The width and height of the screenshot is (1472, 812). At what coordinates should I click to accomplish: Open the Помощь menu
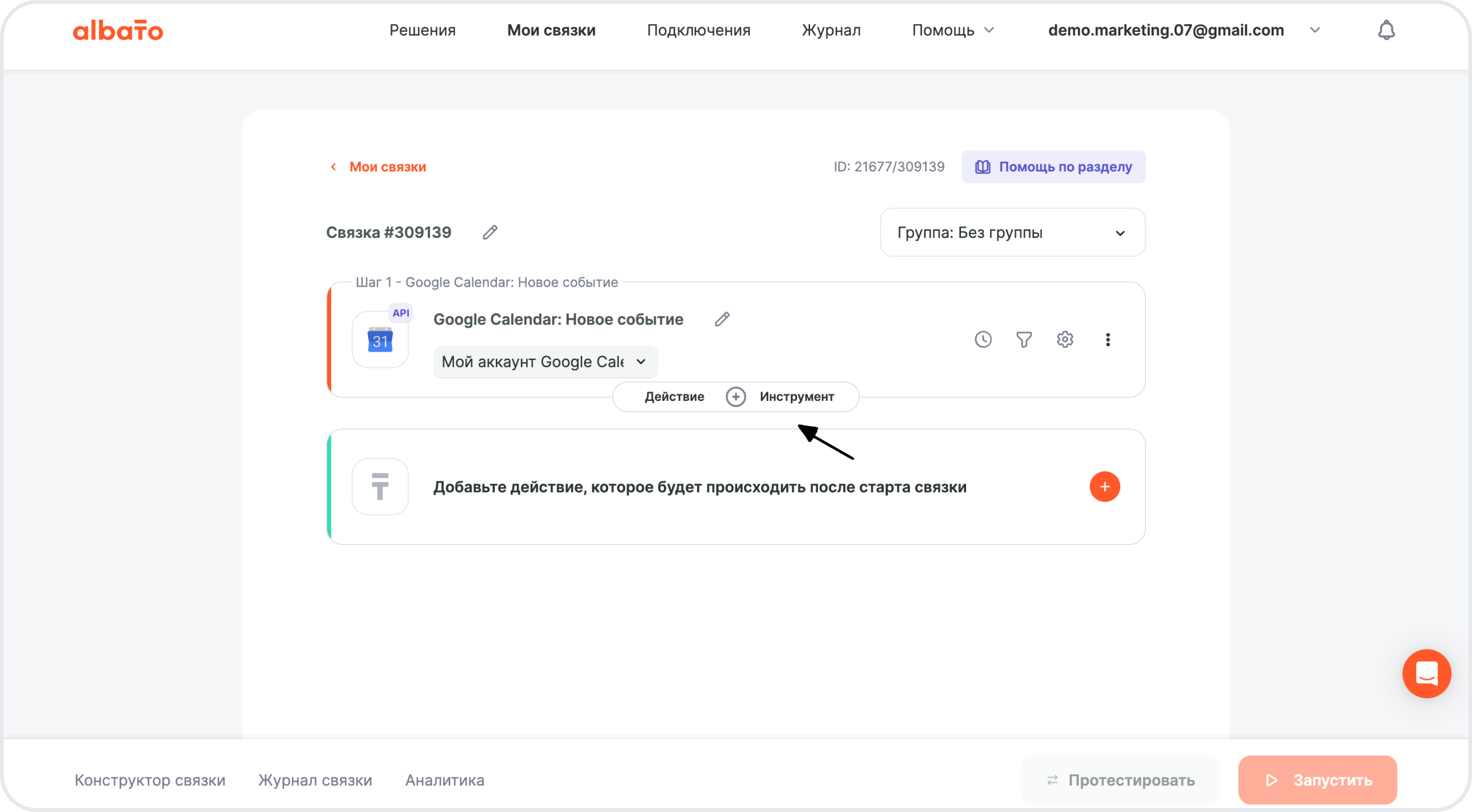point(953,30)
